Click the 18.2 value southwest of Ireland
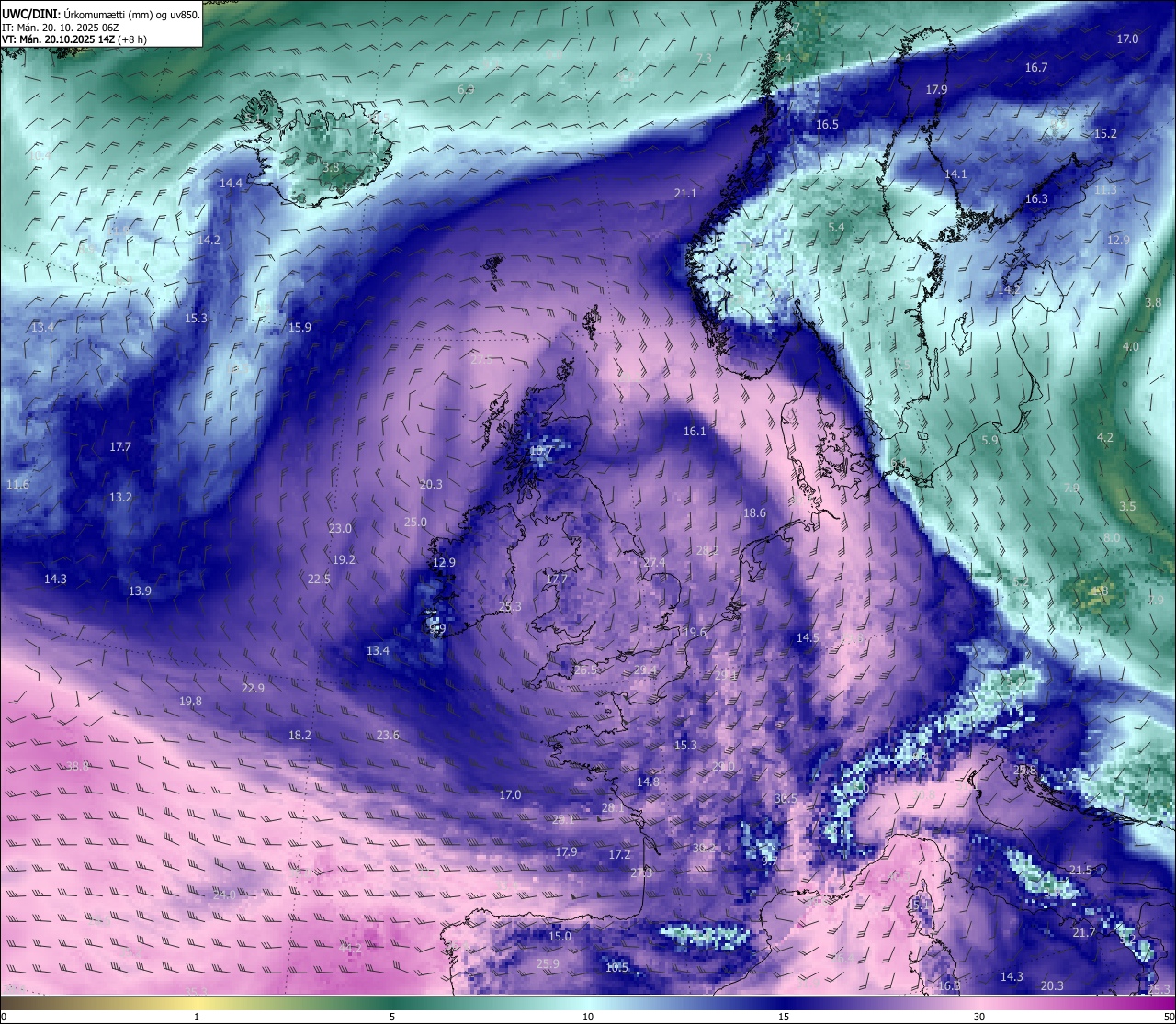 [x=300, y=735]
